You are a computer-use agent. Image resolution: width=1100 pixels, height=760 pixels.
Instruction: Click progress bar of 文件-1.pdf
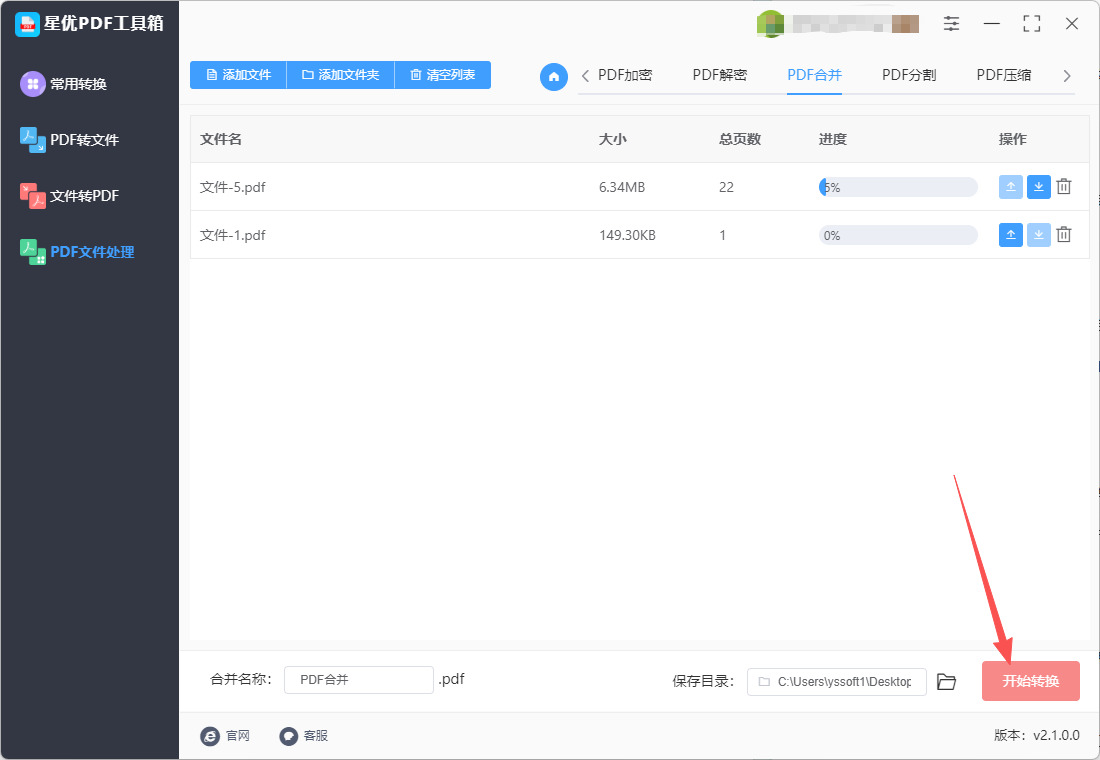(898, 235)
